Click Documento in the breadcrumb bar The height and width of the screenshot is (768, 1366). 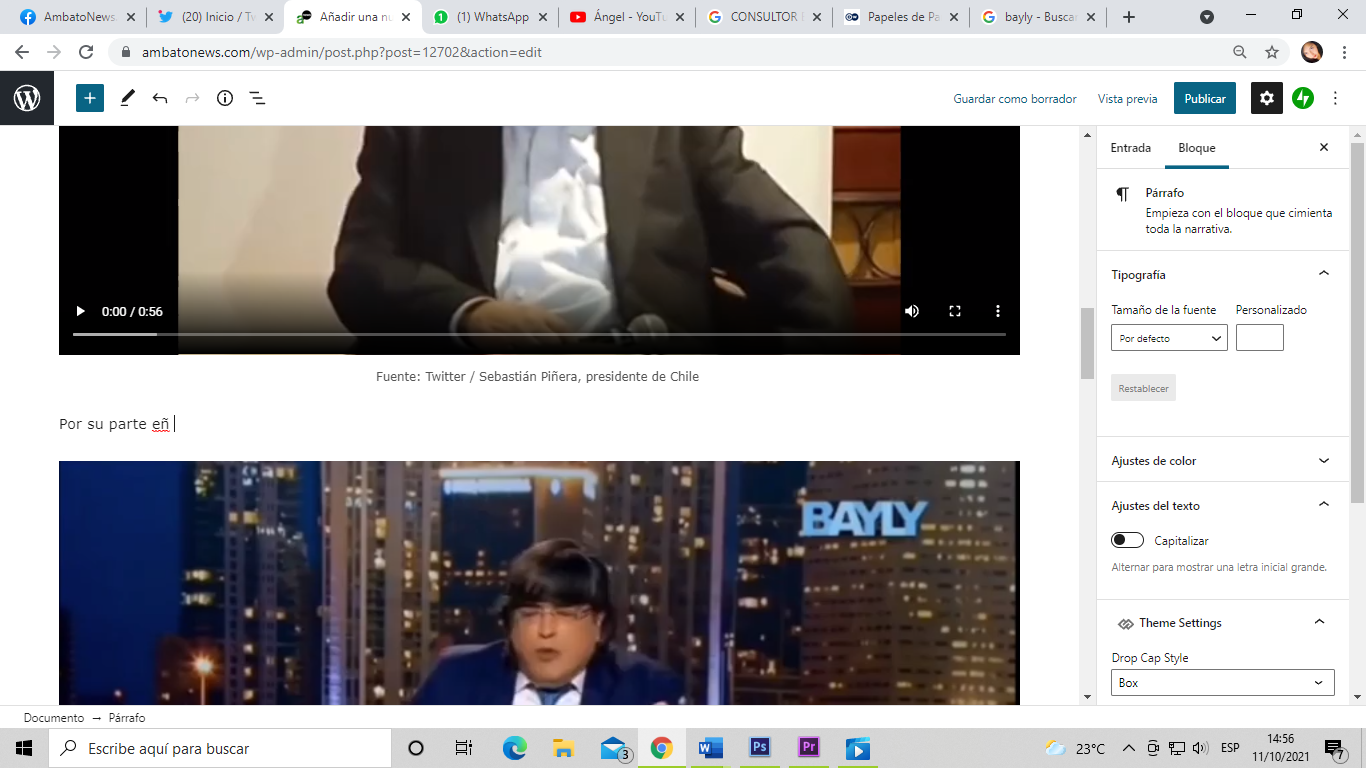pyautogui.click(x=54, y=718)
